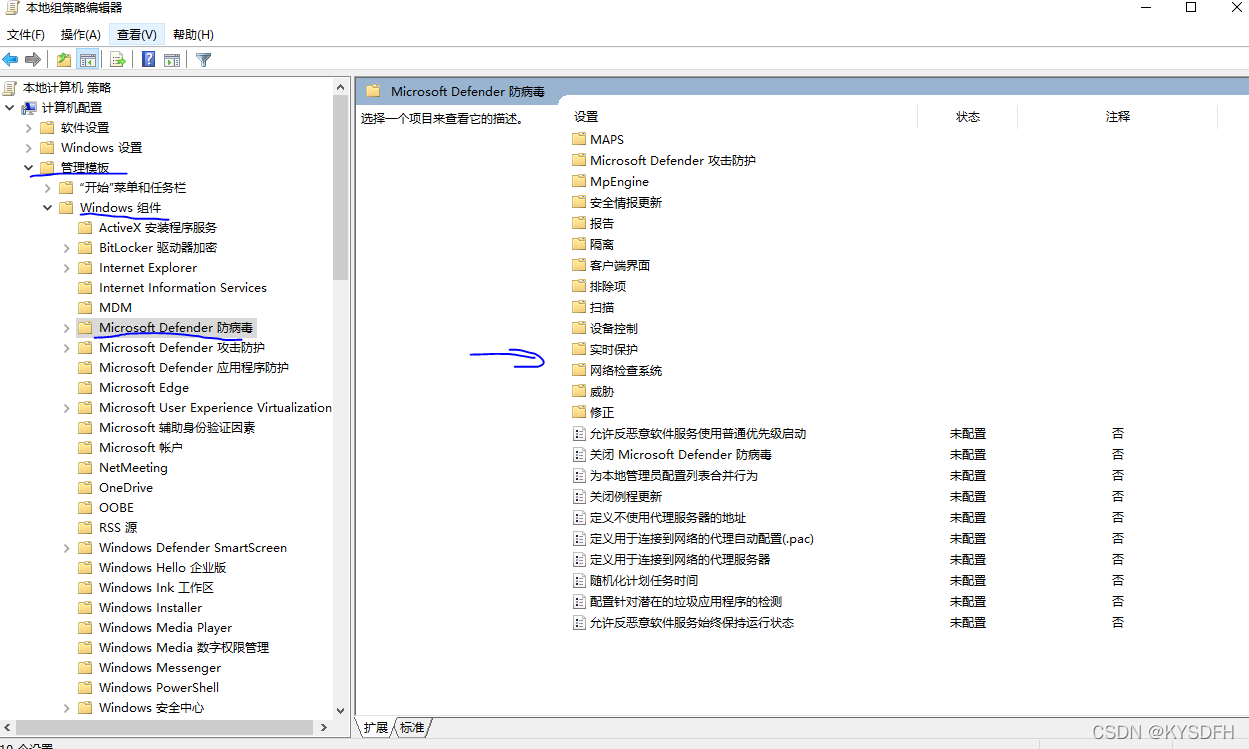
Task: Expand the Internet Explorer node
Action: [x=66, y=267]
